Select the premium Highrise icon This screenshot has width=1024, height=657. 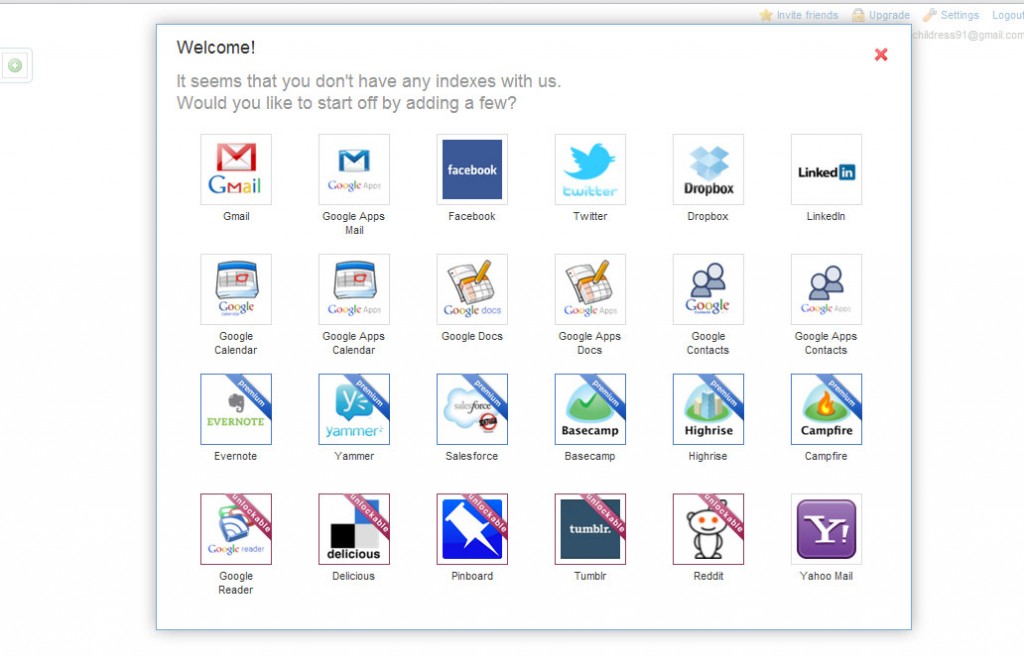click(x=709, y=409)
